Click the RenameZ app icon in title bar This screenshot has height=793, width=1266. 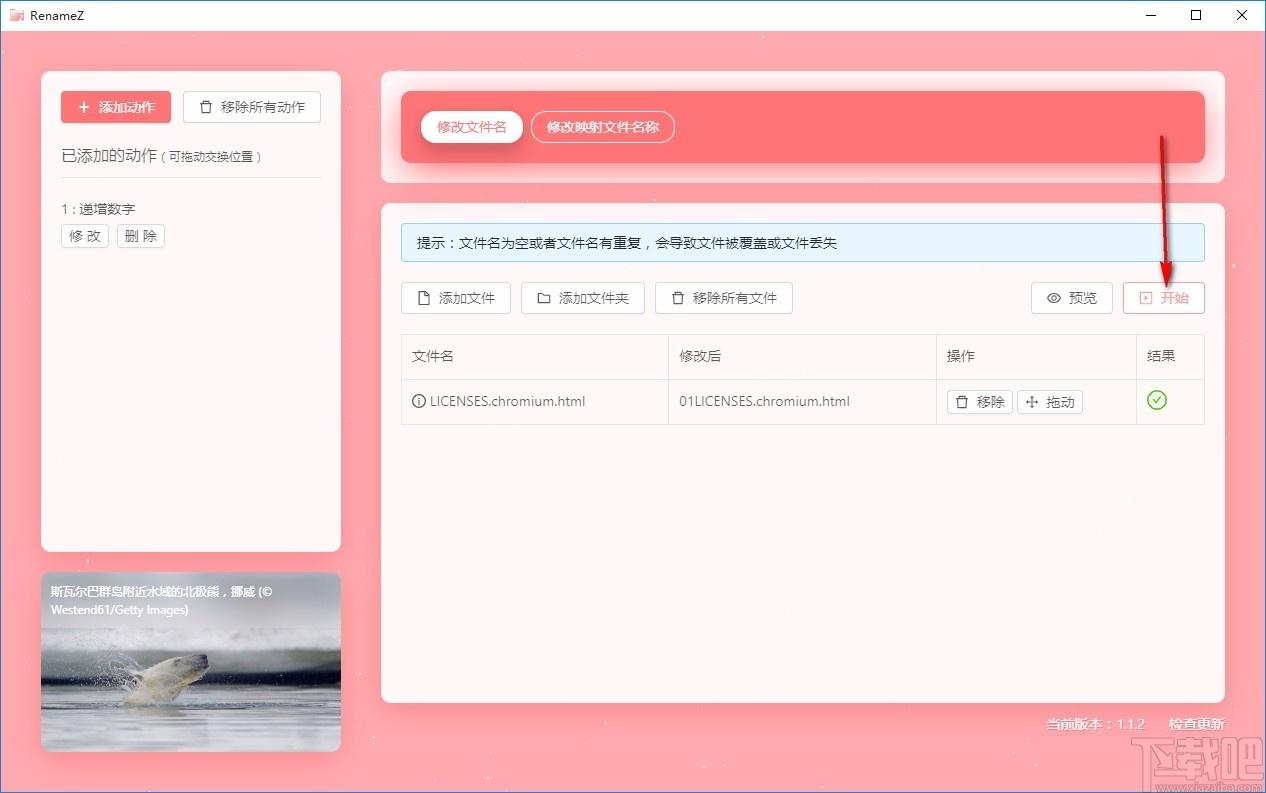click(17, 15)
